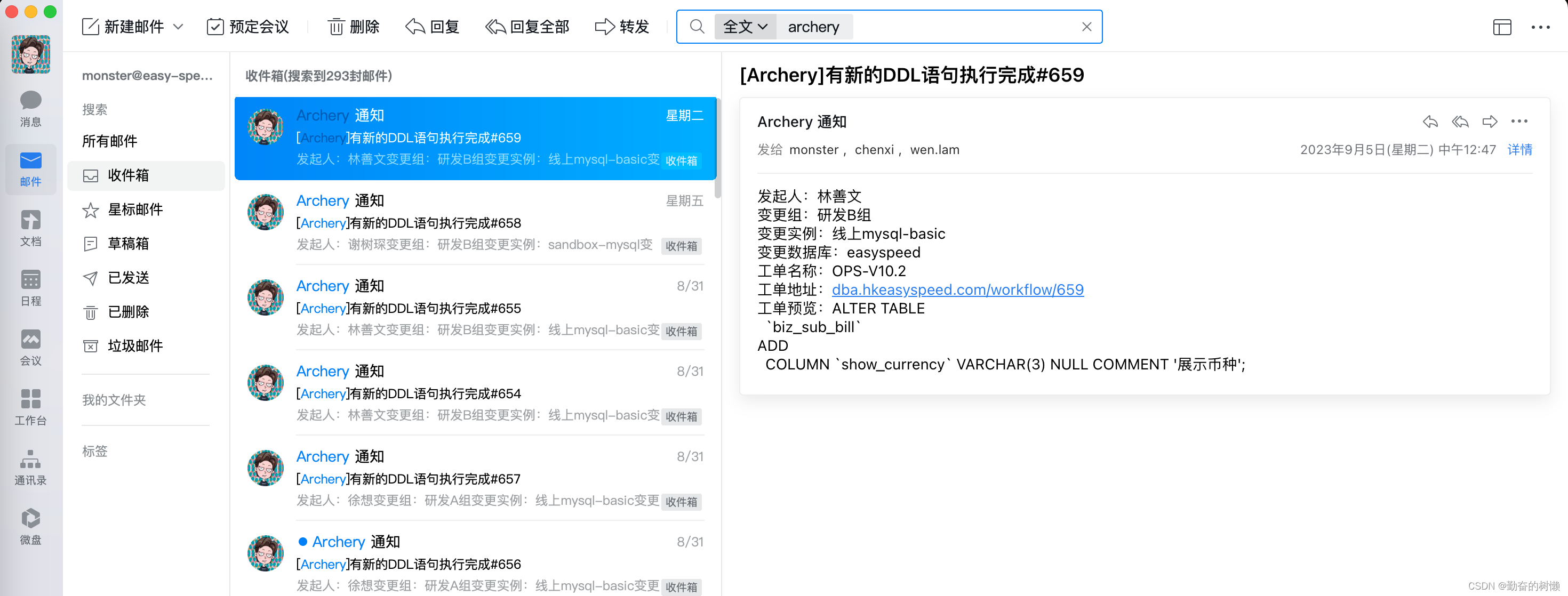Image resolution: width=1568 pixels, height=596 pixels.
Task: Open workflow link dba.hkeasyspeed.com/workflow/659
Action: (x=957, y=289)
